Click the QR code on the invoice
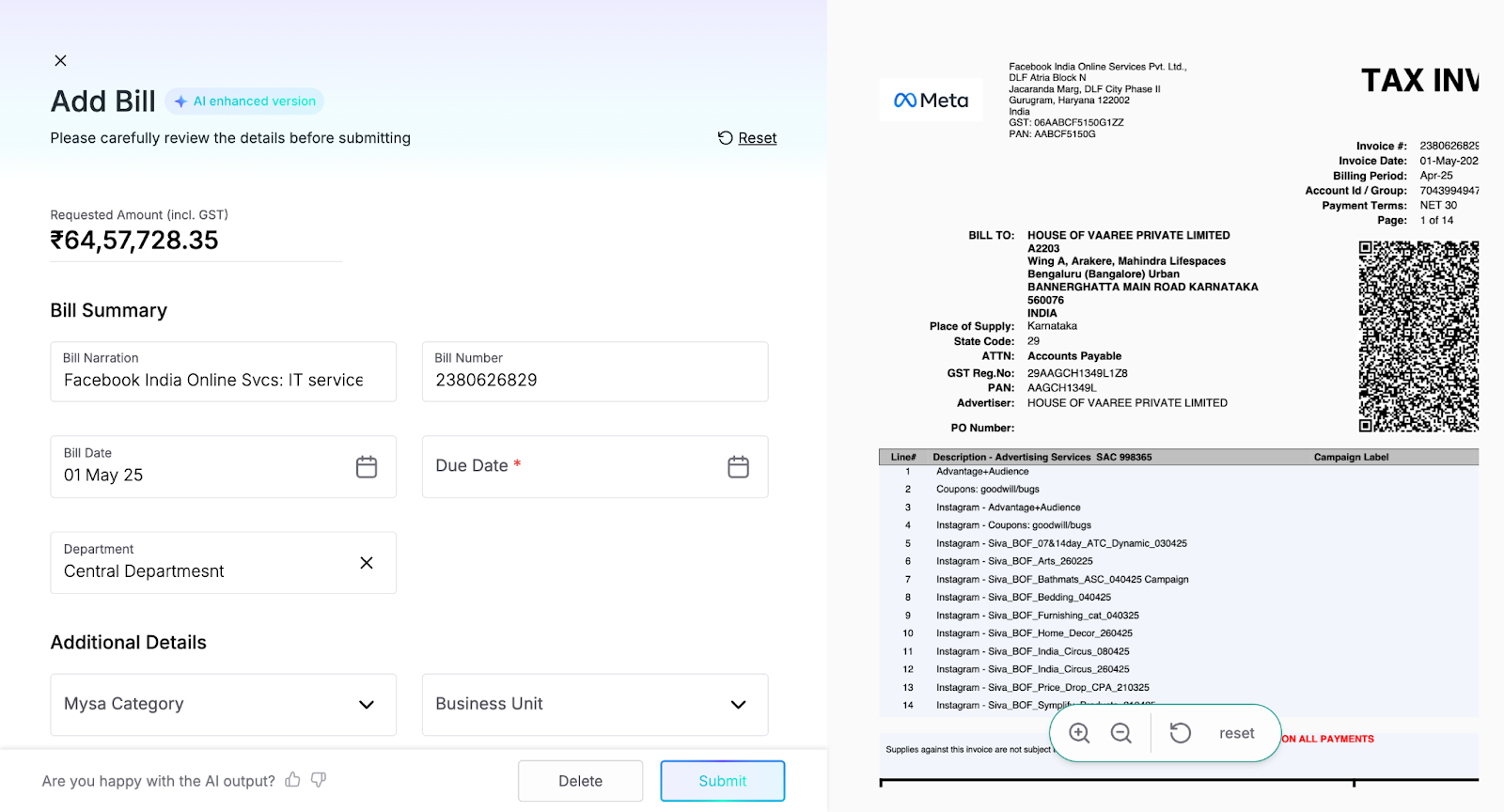Image resolution: width=1504 pixels, height=812 pixels. (x=1418, y=336)
